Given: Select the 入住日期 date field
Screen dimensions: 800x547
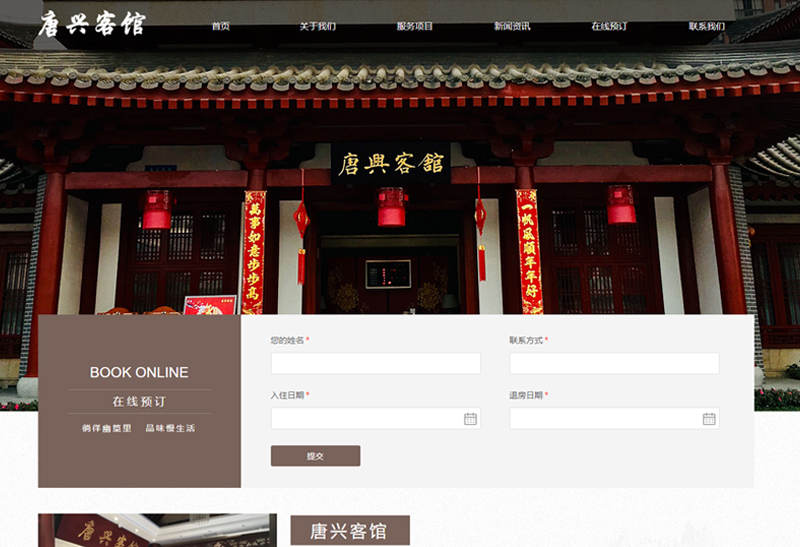Looking at the screenshot, I should (376, 418).
